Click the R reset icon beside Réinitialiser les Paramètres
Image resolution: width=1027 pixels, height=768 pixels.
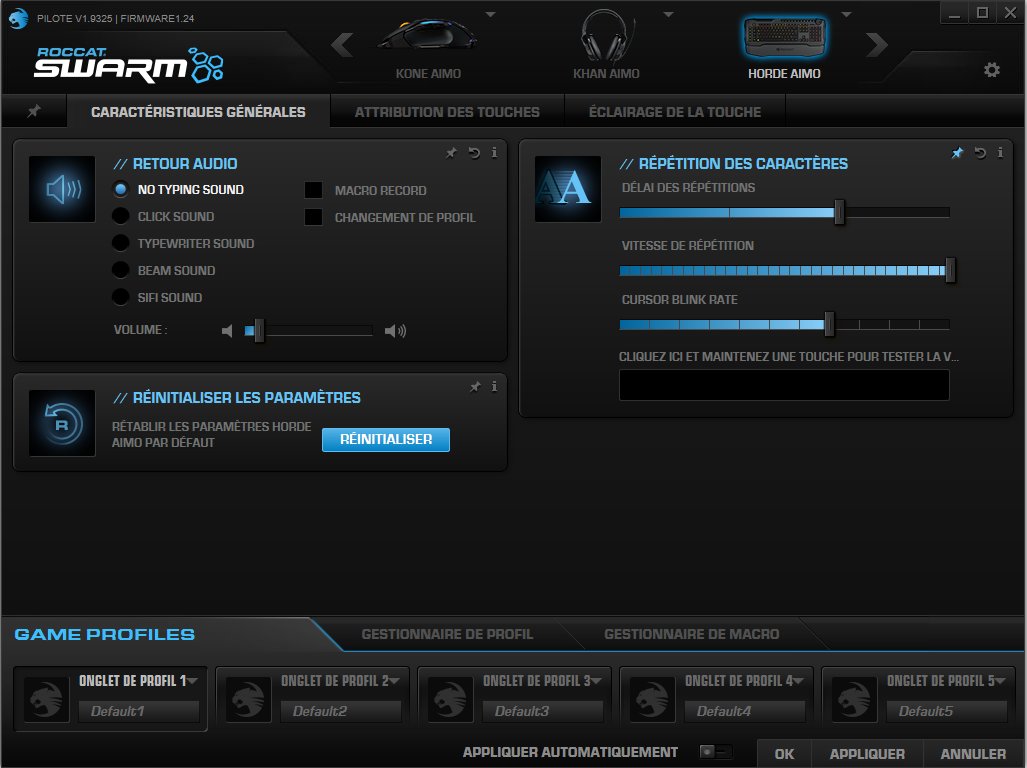[x=60, y=422]
